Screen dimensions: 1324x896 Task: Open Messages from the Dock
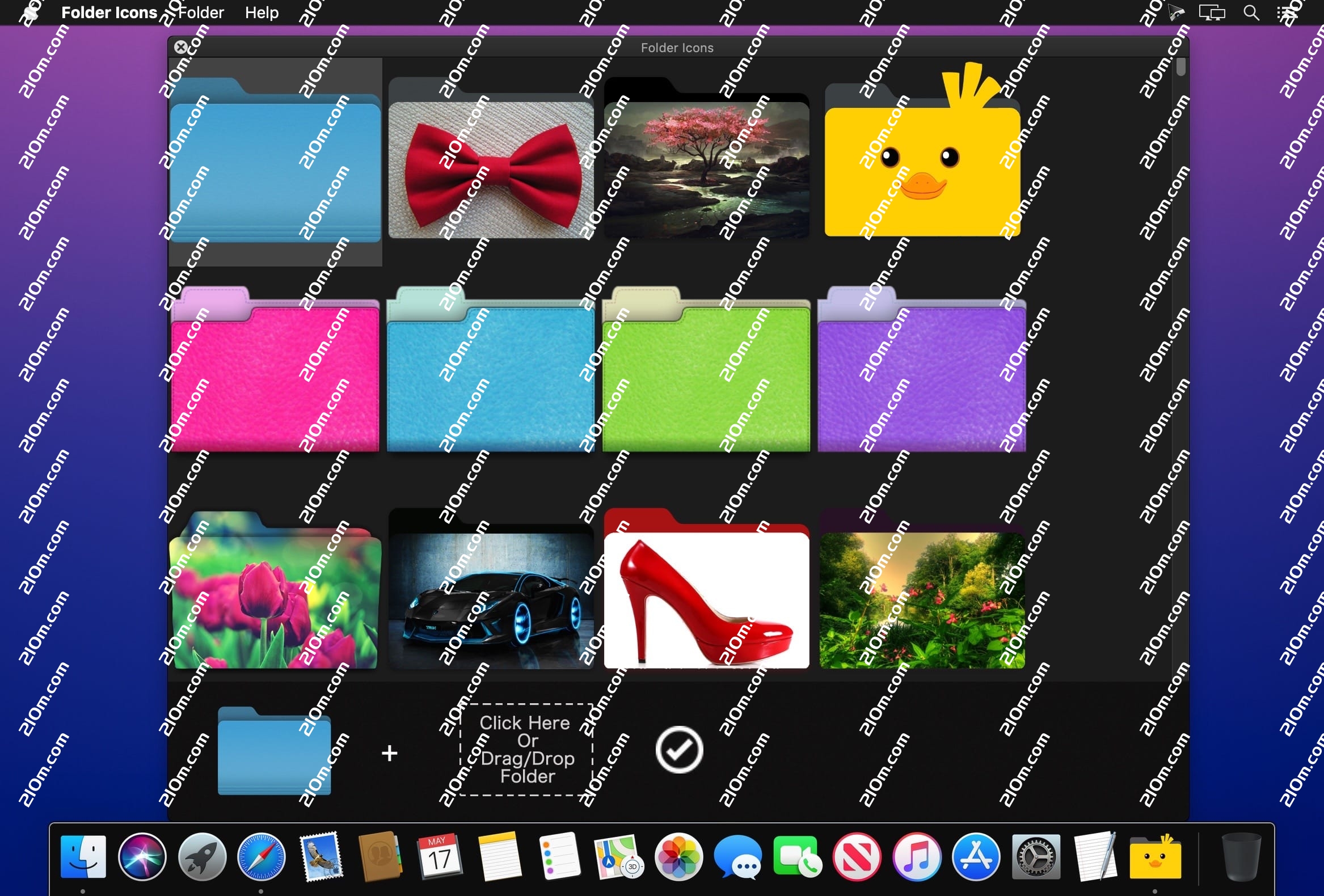point(737,857)
